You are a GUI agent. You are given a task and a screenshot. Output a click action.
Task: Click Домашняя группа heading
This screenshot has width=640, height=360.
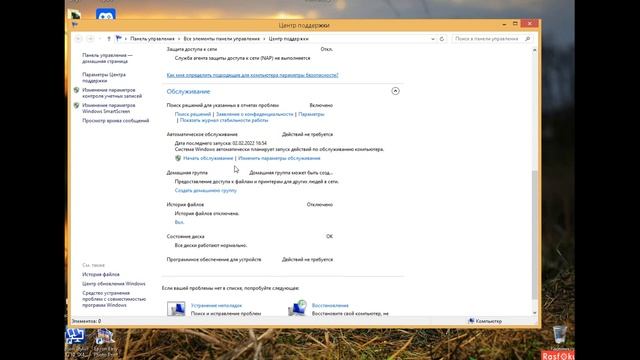pyautogui.click(x=187, y=173)
